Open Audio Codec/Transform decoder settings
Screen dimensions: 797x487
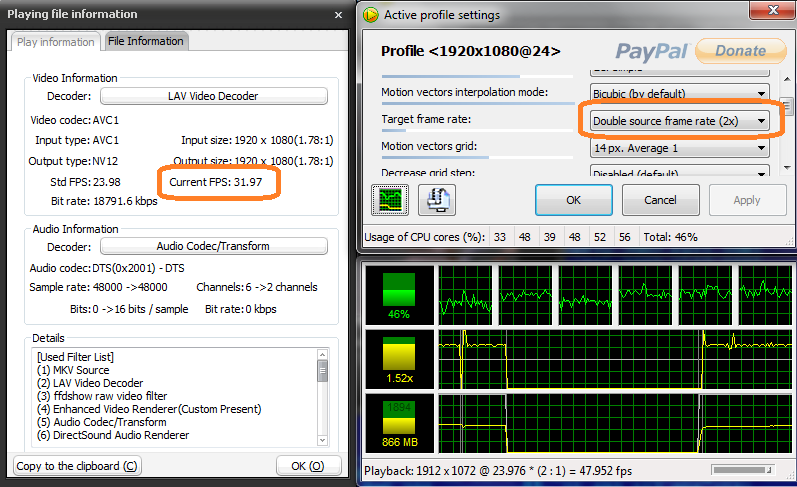coord(214,246)
